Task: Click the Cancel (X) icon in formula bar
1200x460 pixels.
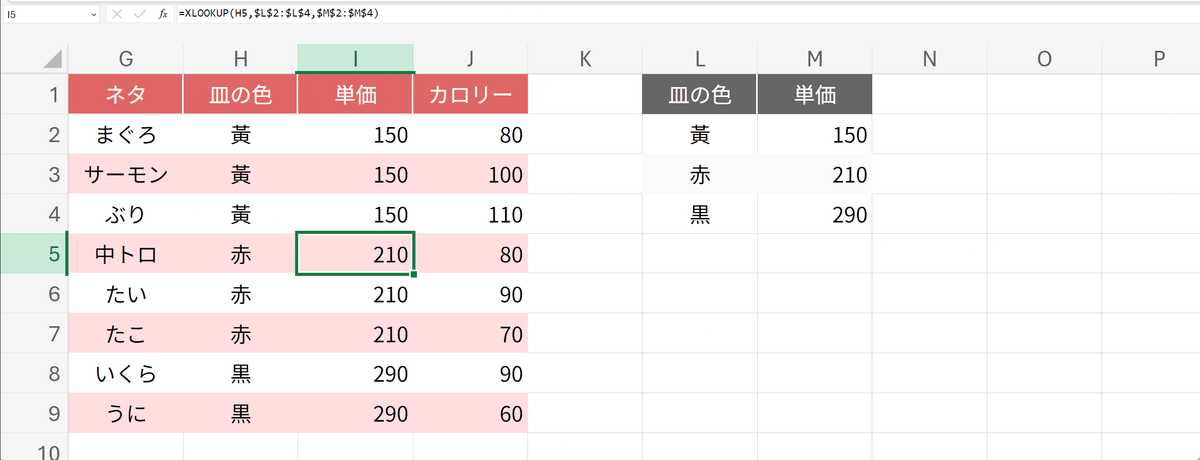Action: [x=118, y=14]
